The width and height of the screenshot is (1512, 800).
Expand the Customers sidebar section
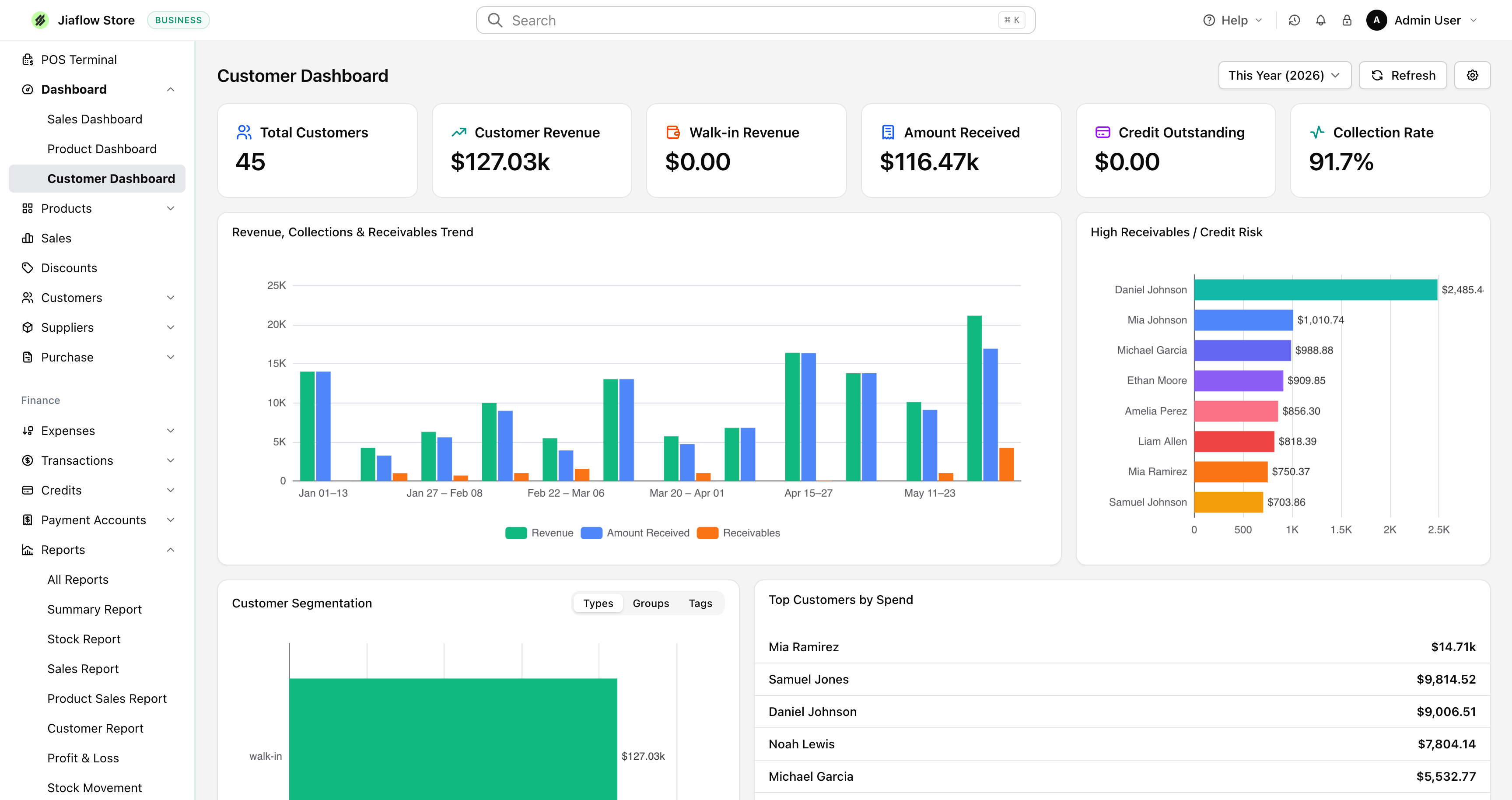[170, 298]
